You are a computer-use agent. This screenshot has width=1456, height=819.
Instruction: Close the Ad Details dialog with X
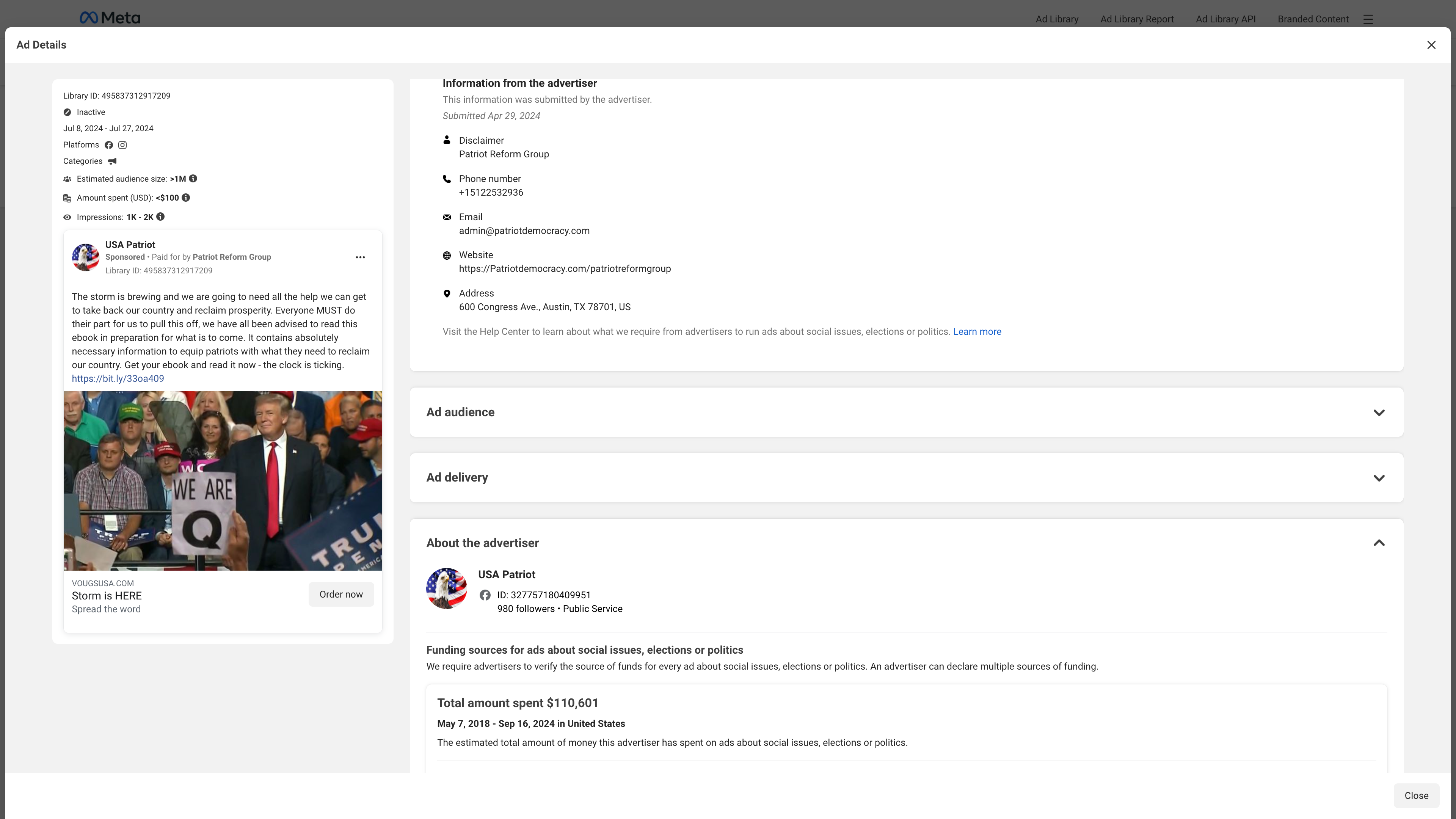pos(1431,45)
